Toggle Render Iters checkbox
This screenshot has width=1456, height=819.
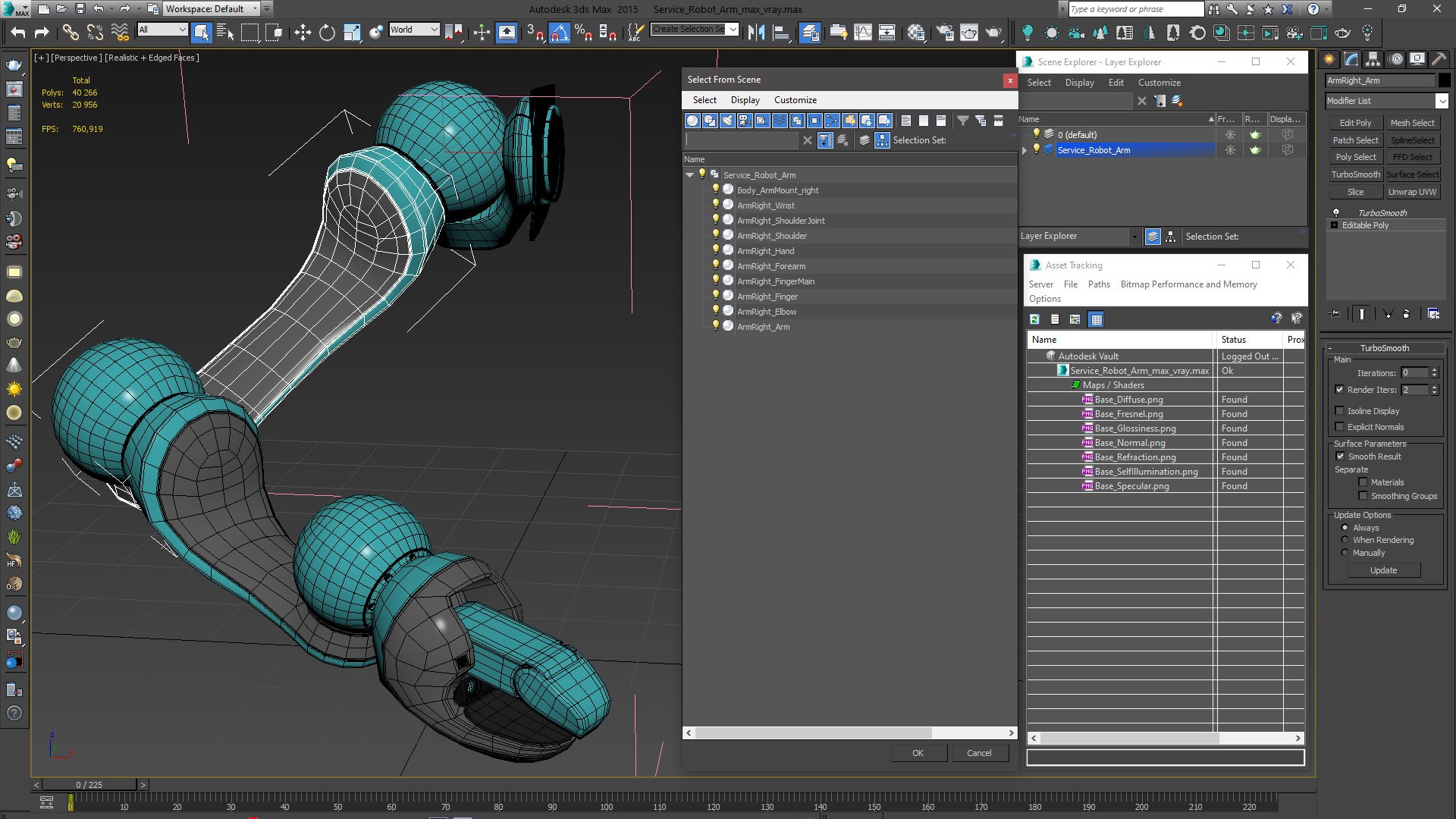coord(1339,390)
